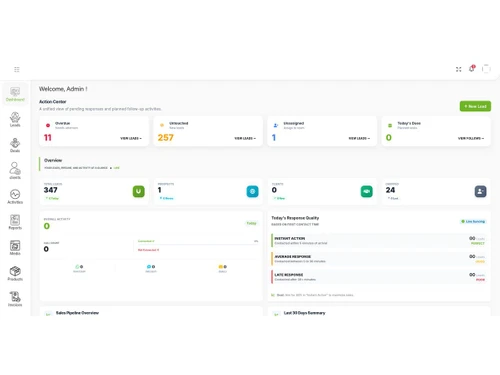This screenshot has width=500, height=375.
Task: Click the blue Unassigned person icon
Action: tap(276, 125)
